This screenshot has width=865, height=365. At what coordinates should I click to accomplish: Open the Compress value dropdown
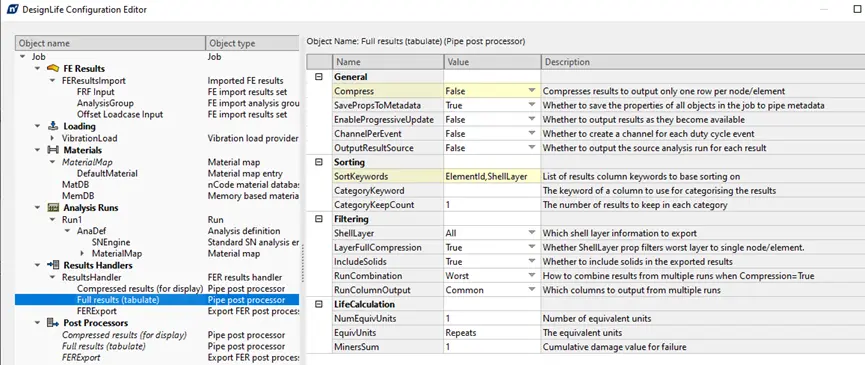(x=532, y=91)
